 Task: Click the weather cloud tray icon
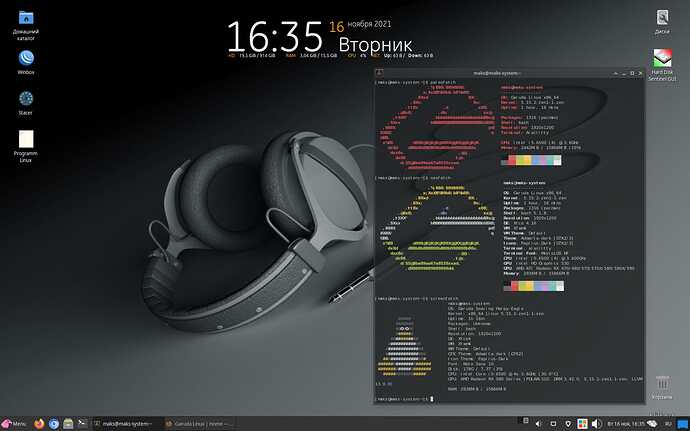point(652,424)
